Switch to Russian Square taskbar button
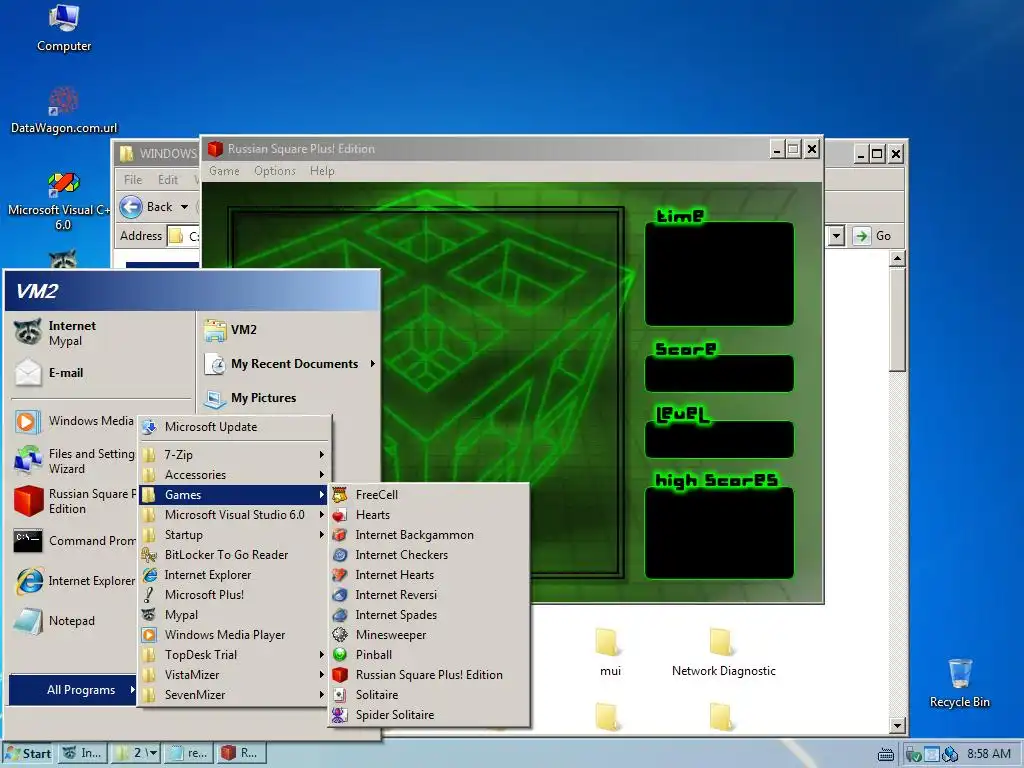Viewport: 1024px width, 768px height. click(x=241, y=754)
